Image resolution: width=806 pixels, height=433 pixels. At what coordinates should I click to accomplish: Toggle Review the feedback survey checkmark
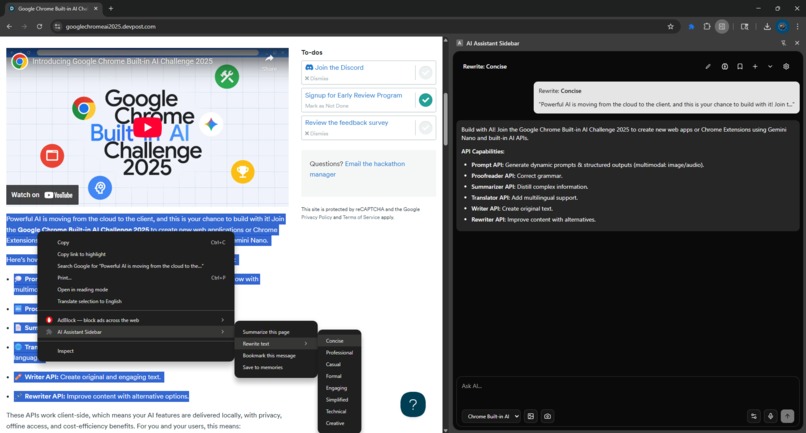pyautogui.click(x=426, y=127)
